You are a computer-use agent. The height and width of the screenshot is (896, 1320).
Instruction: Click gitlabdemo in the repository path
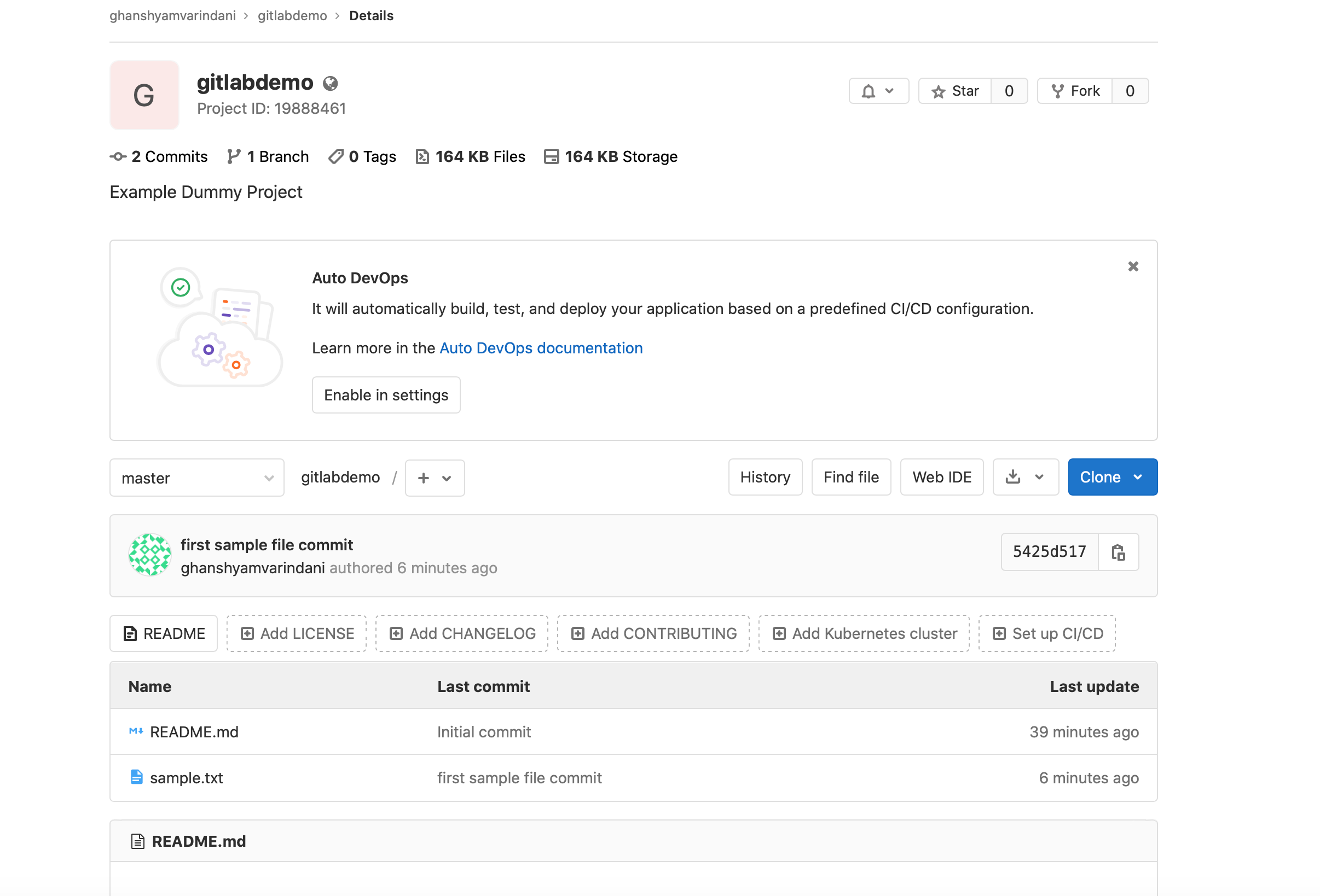[340, 477]
